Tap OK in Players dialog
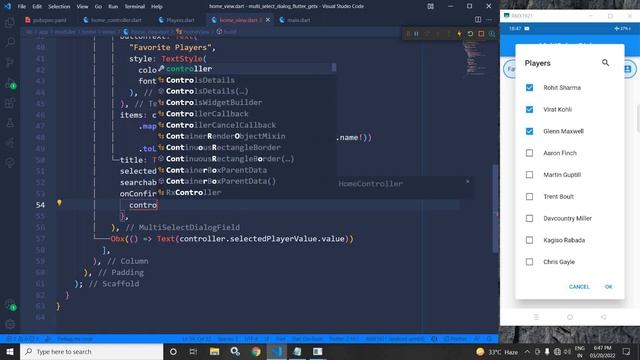Screen dimensions: 640x360 click(609, 287)
